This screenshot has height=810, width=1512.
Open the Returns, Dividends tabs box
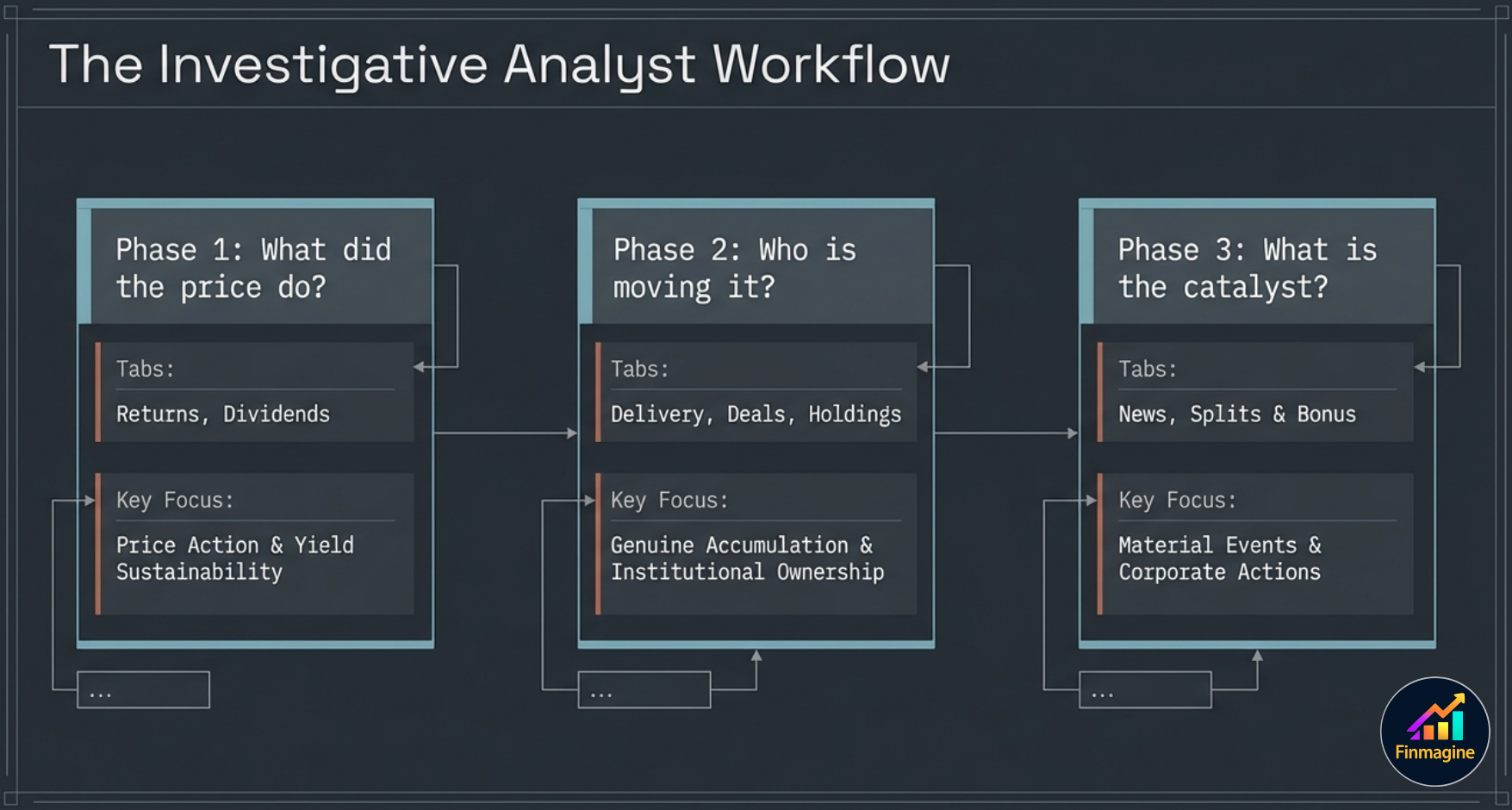point(256,393)
